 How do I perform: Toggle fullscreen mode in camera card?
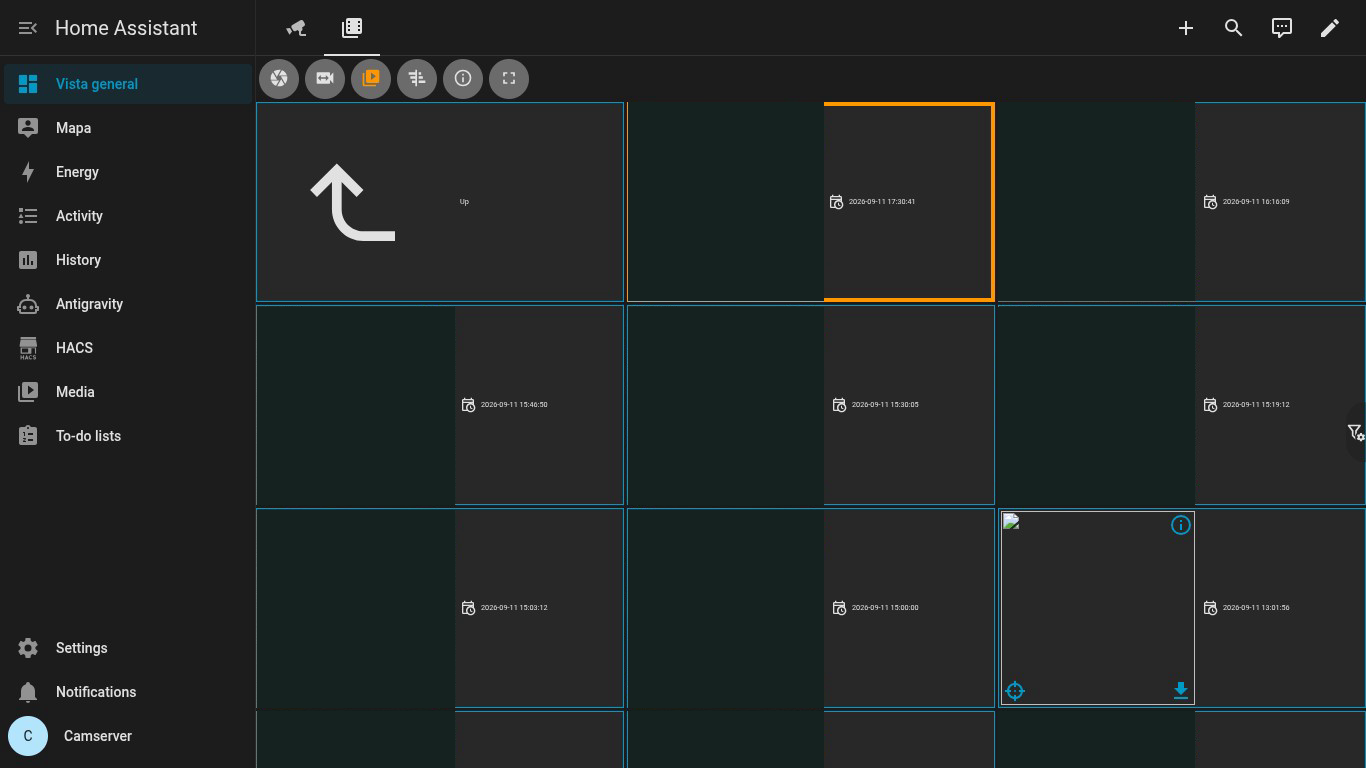click(509, 78)
